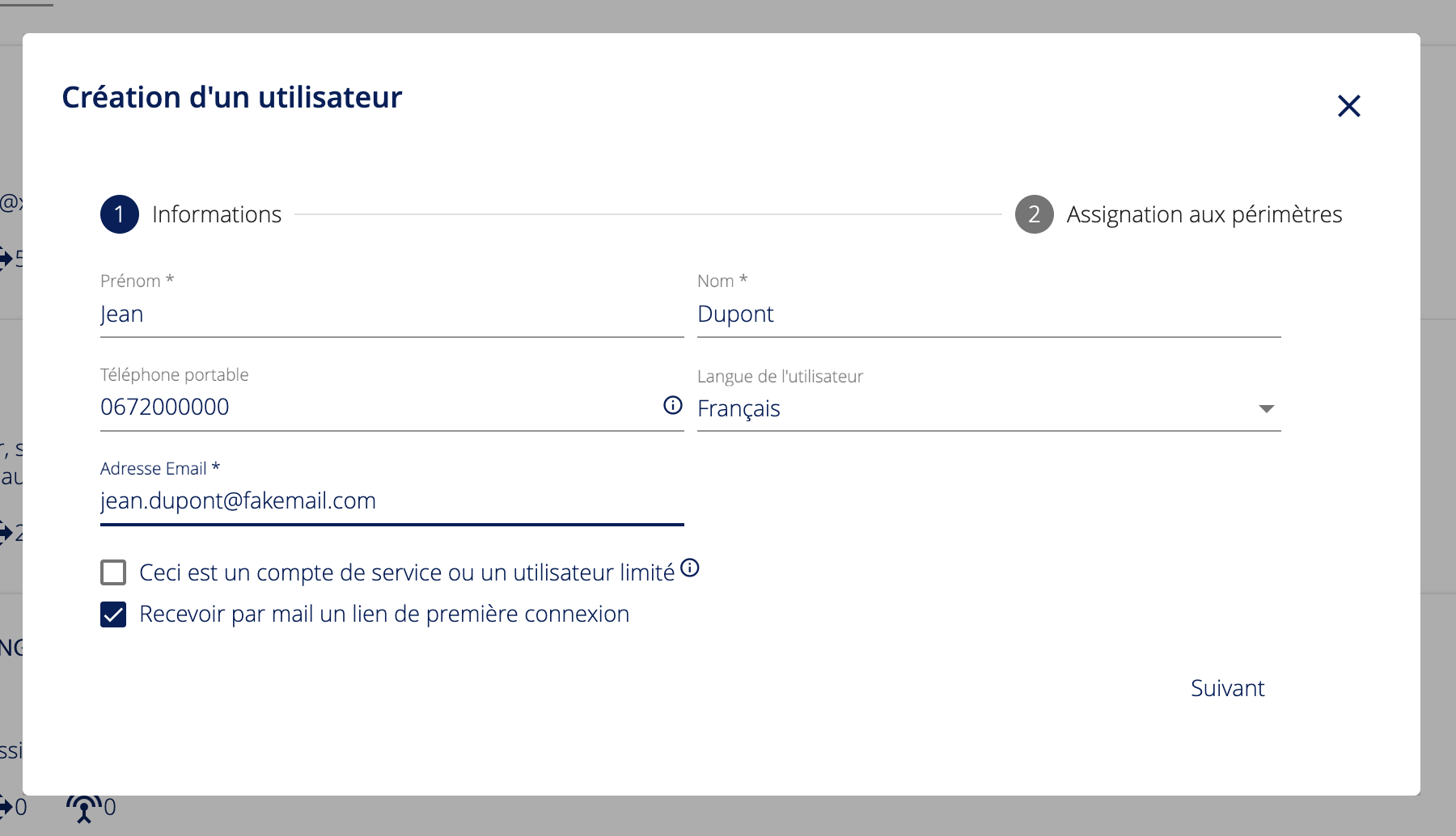Expand the user language dropdown arrow
This screenshot has height=836, width=1456.
click(x=1266, y=409)
